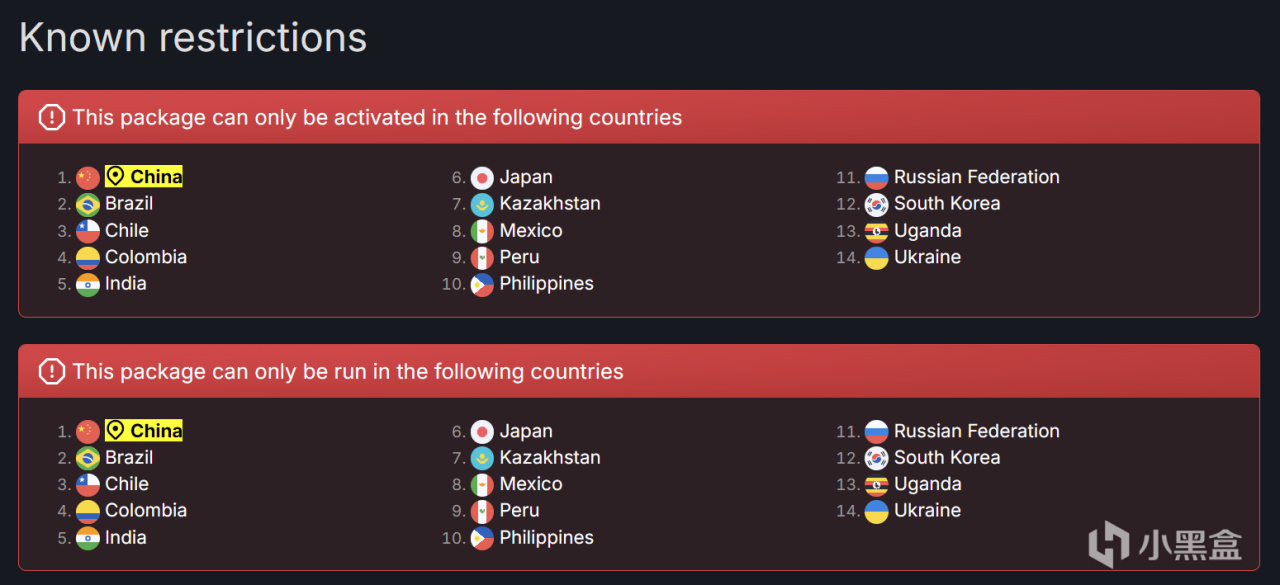Click South Korea flag in activation list
This screenshot has height=585, width=1280.
876,204
